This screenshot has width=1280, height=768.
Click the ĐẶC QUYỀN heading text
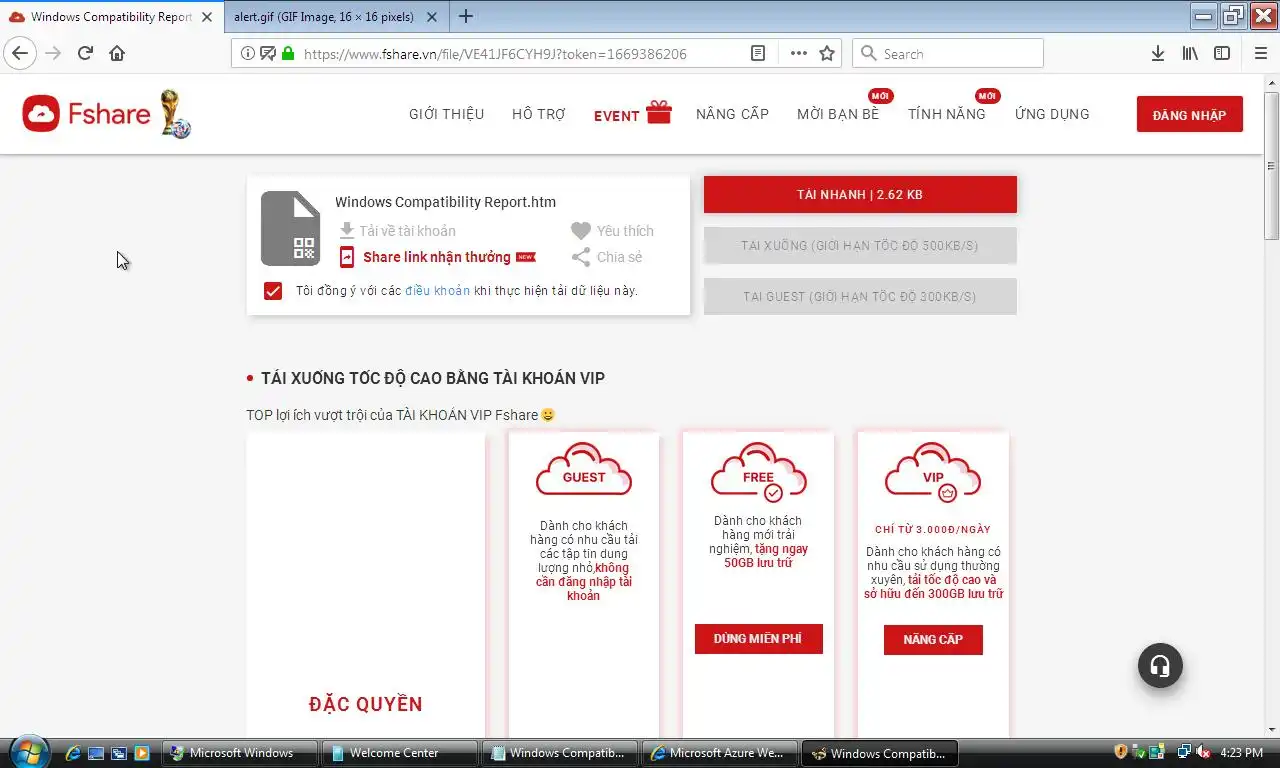pyautogui.click(x=366, y=704)
